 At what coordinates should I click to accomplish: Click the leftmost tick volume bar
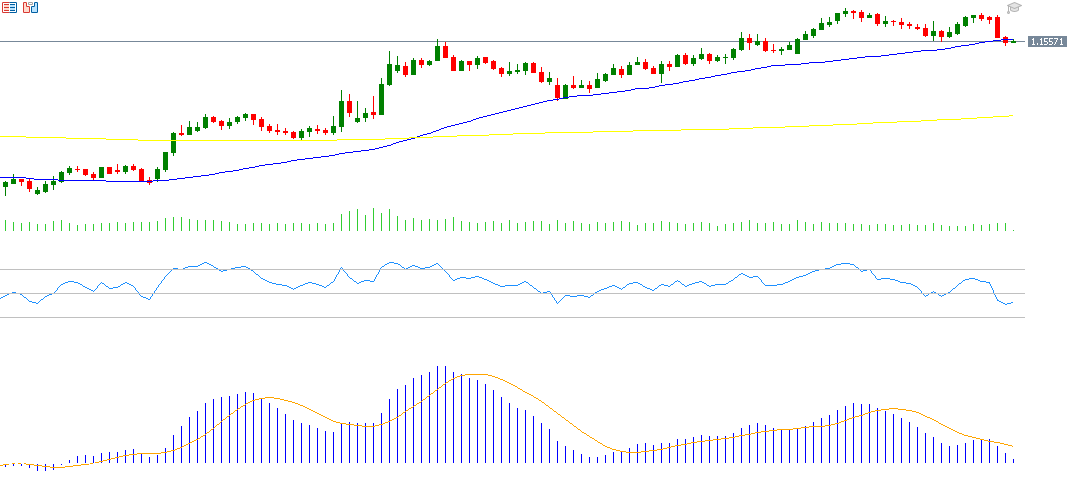(5, 225)
